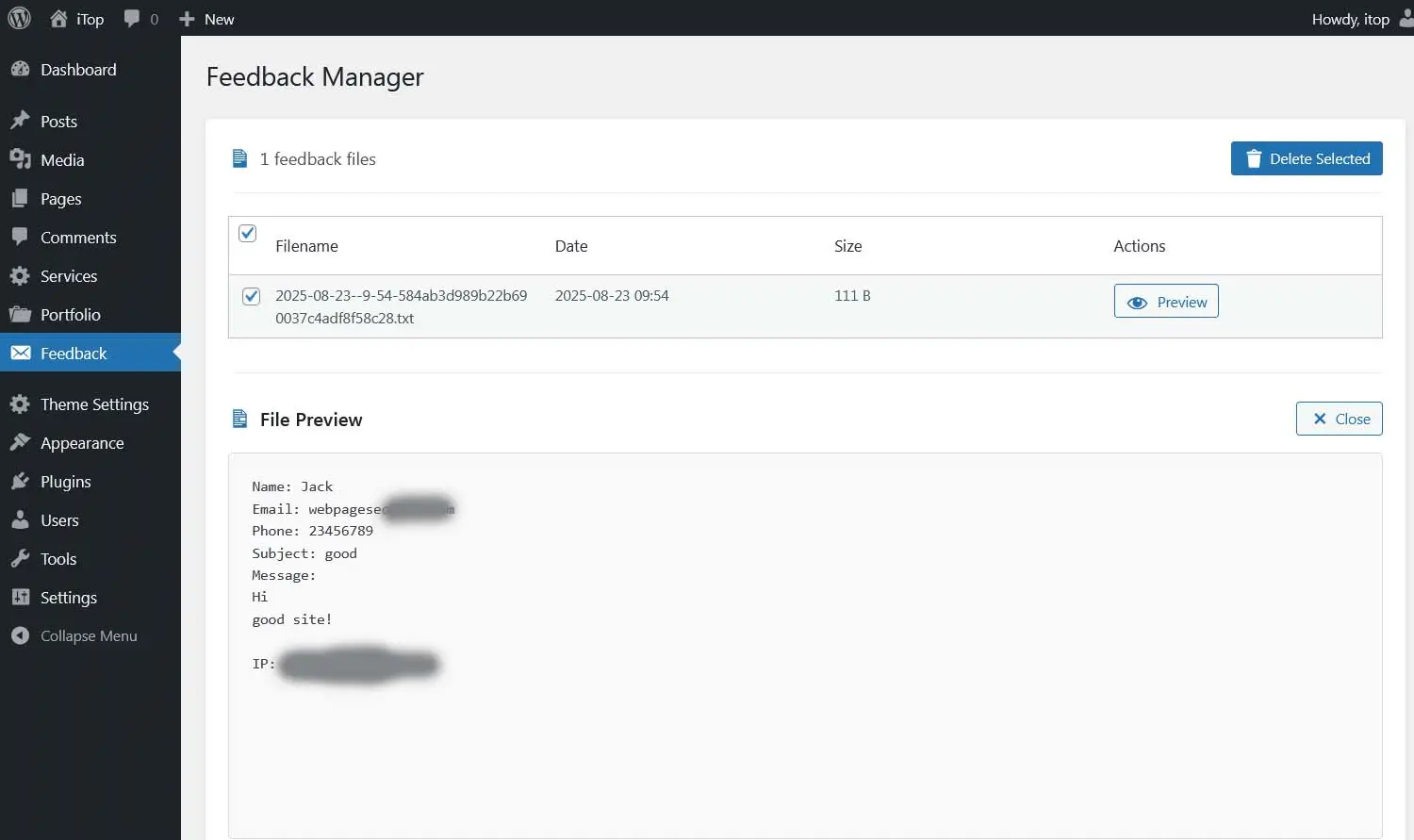
Task: Click the Media library icon
Action: pyautogui.click(x=20, y=159)
